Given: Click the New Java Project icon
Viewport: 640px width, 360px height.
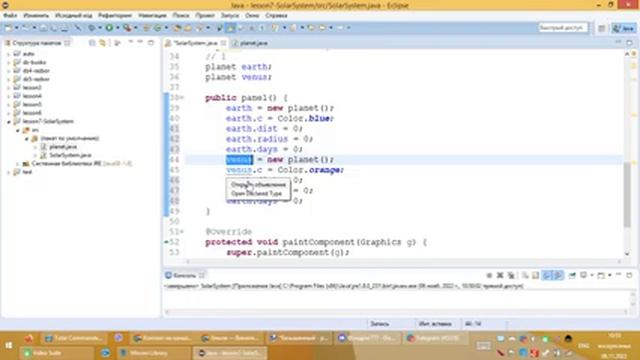Looking at the screenshot, I should [x=146, y=28].
